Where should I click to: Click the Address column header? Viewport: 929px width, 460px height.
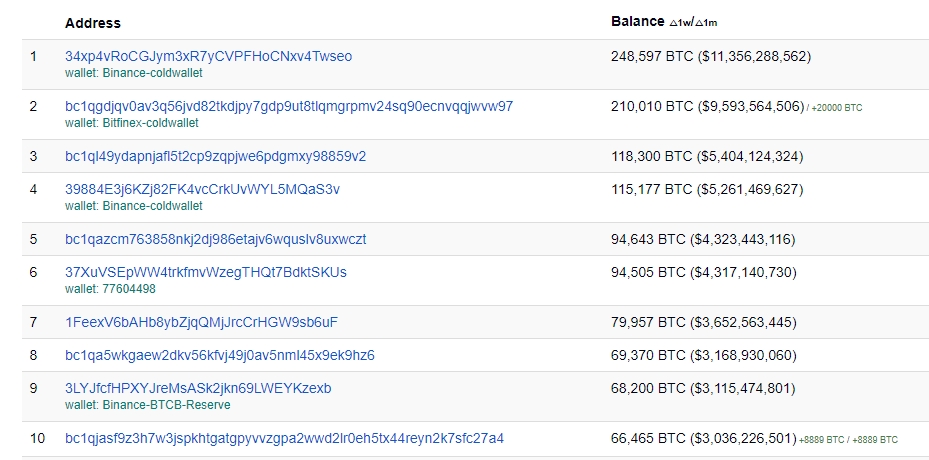[92, 22]
